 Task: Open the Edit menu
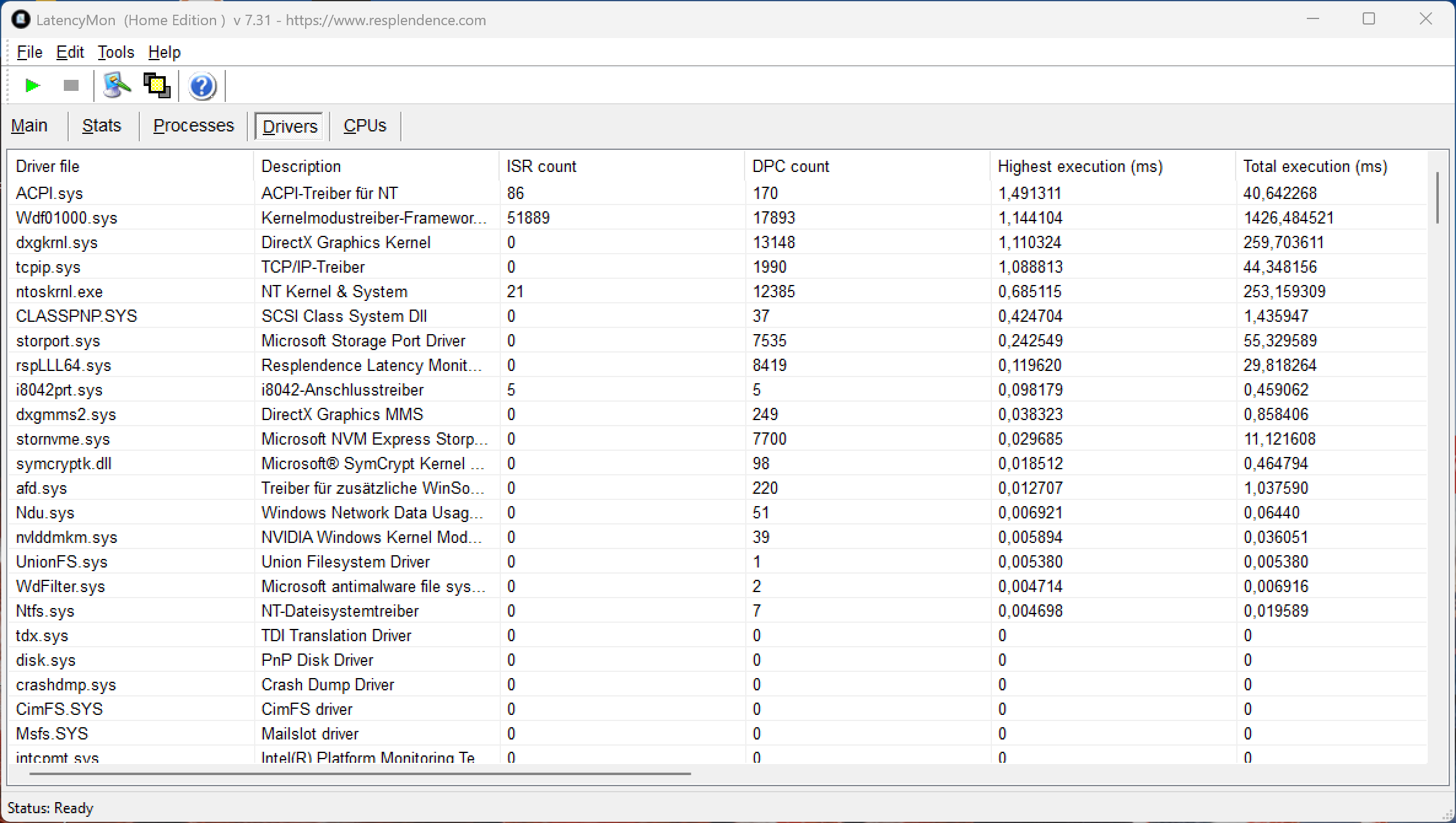tap(70, 52)
